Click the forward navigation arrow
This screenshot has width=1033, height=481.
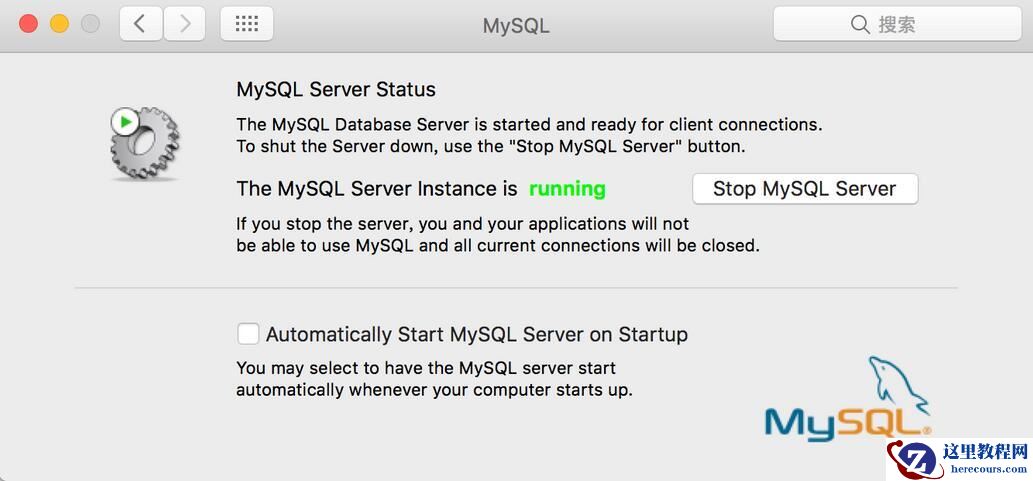click(184, 24)
